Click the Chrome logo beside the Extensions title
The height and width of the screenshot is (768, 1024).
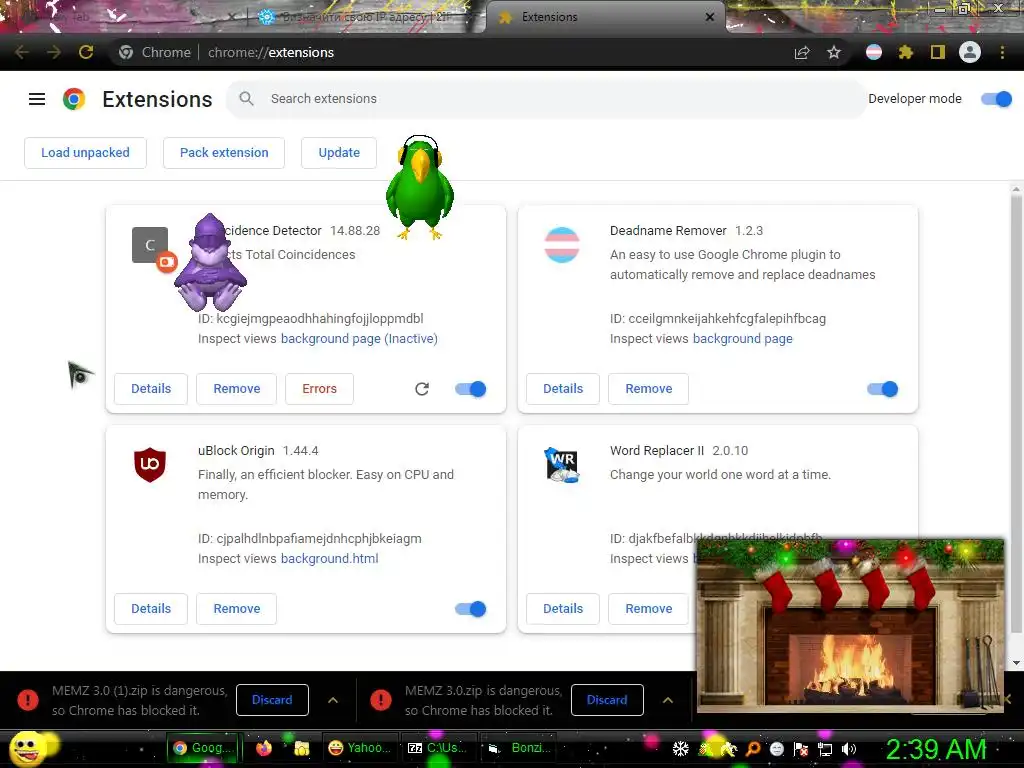click(74, 99)
